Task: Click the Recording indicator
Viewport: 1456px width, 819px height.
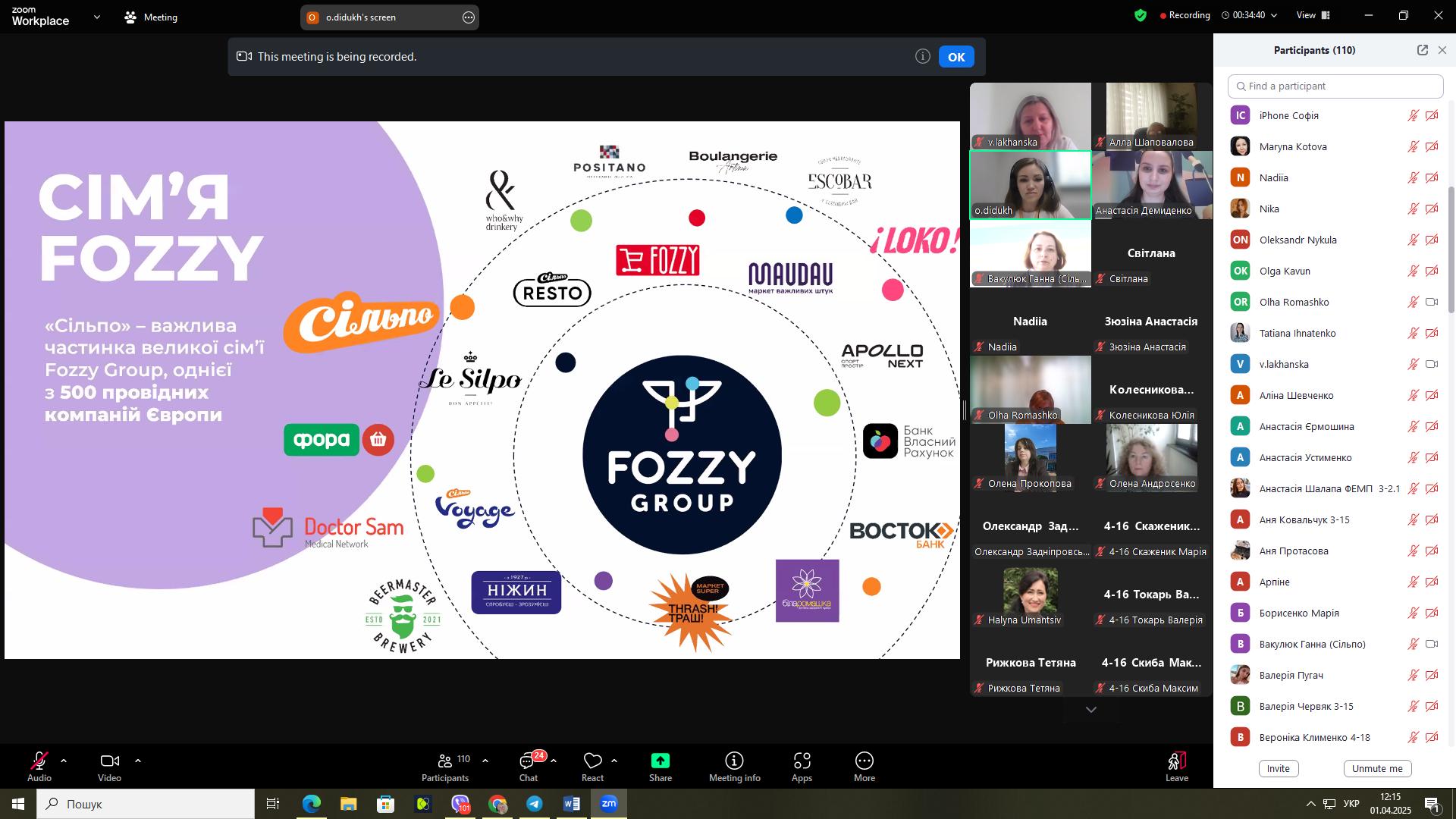Action: point(1185,15)
